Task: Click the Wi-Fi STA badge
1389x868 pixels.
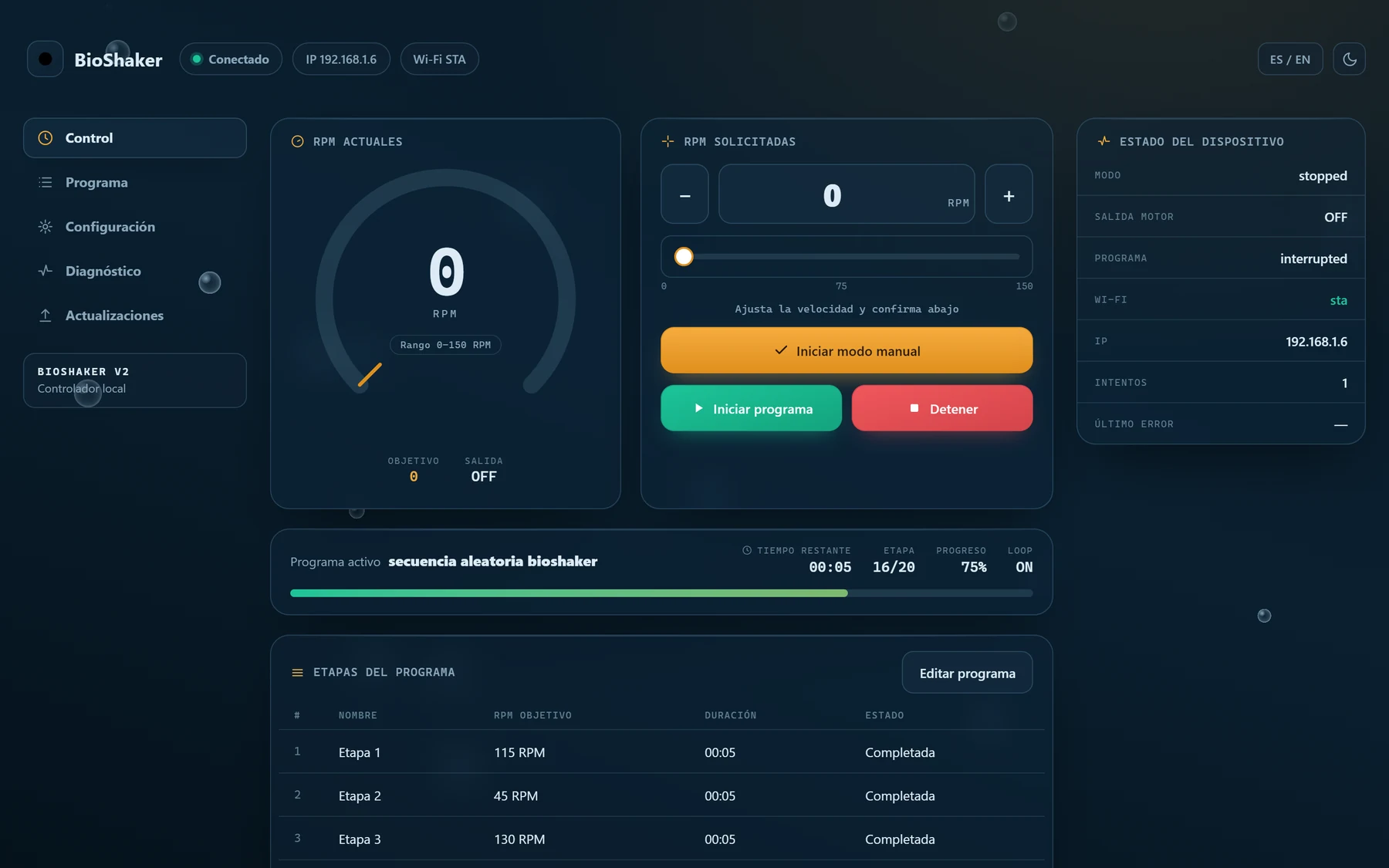Action: pos(439,59)
